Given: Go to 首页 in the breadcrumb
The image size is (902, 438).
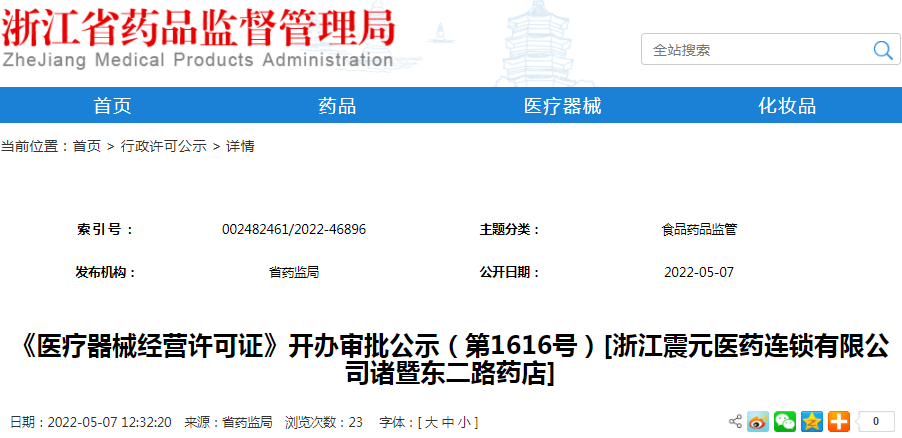Looking at the screenshot, I should click(86, 146).
